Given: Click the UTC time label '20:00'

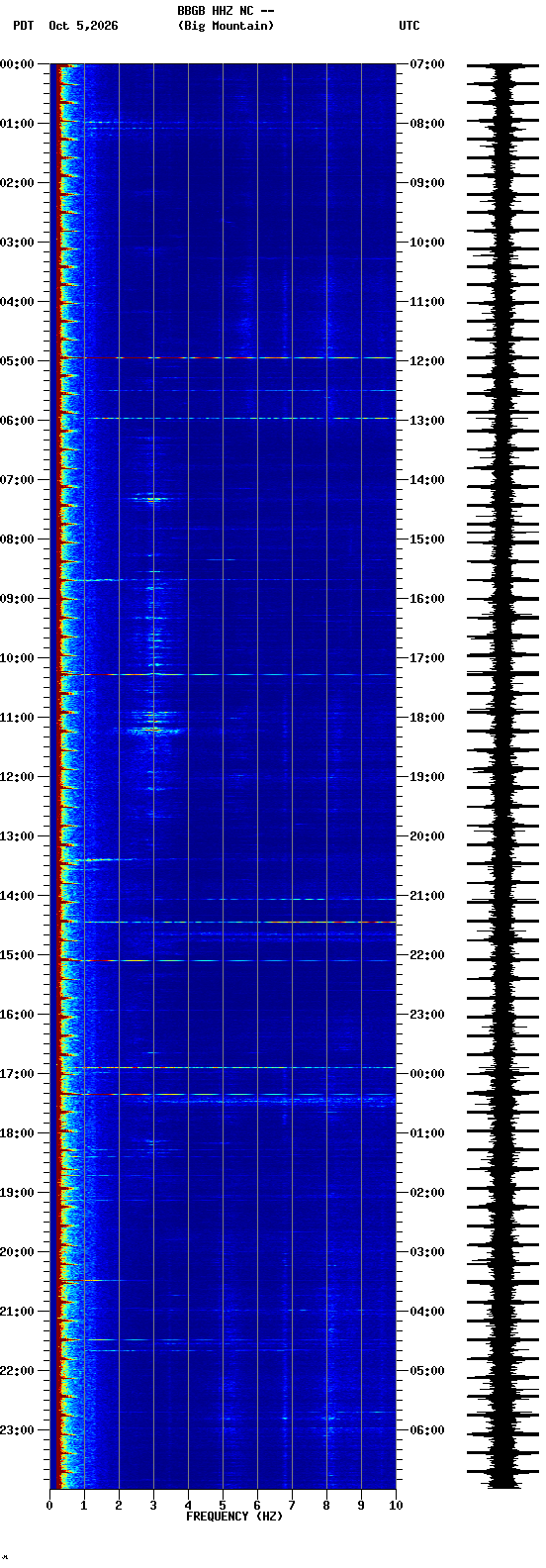Looking at the screenshot, I should tap(427, 836).
